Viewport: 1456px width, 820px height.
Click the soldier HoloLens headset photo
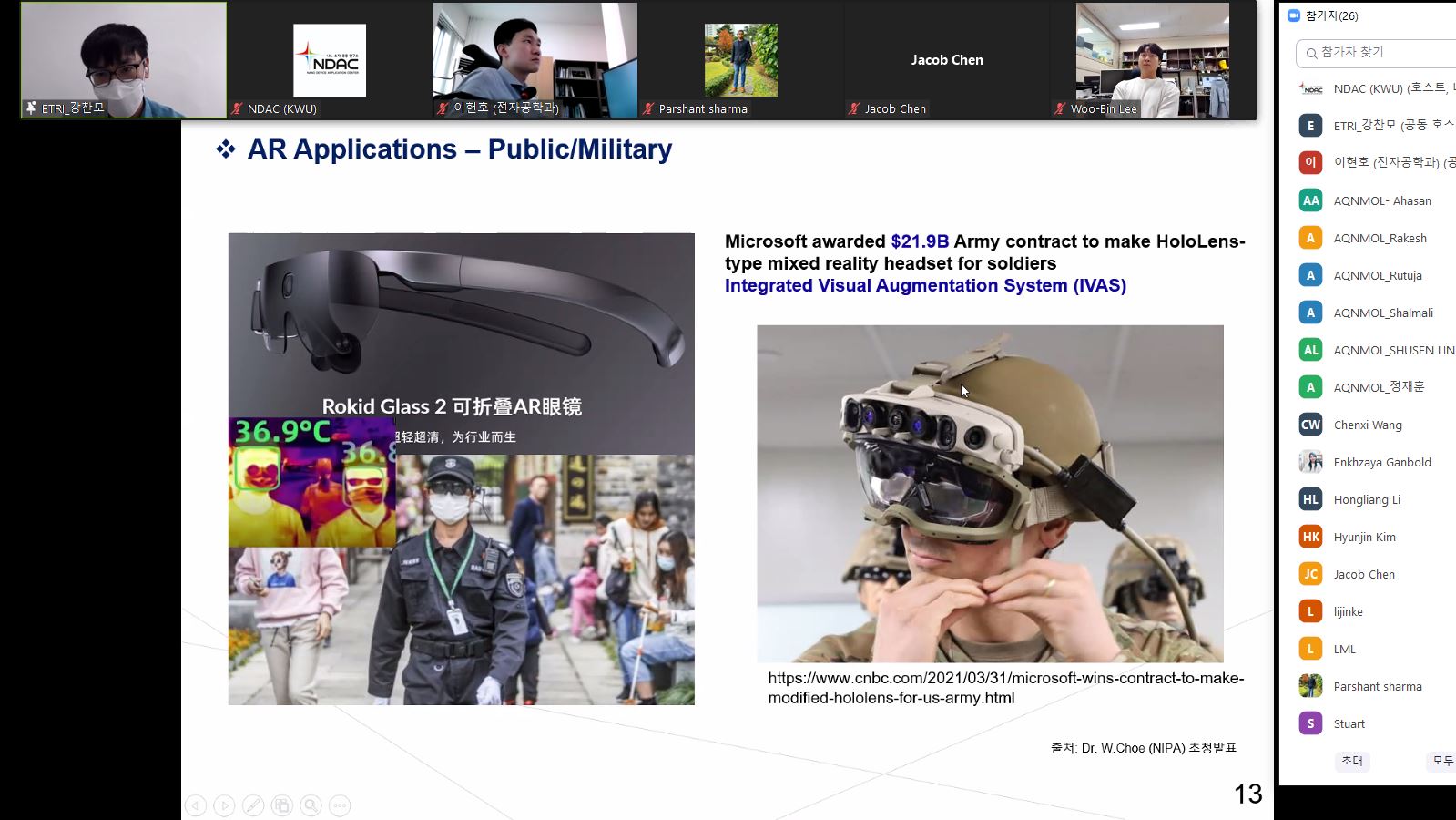(x=990, y=493)
